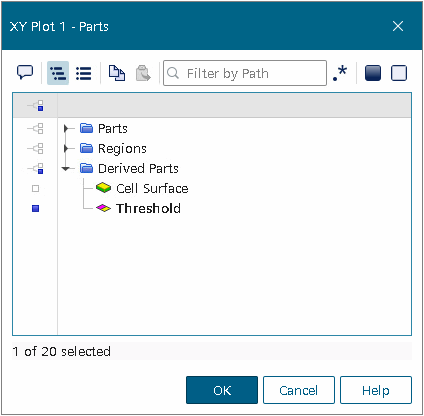Switch to hierarchical tree view icon
The height and width of the screenshot is (416, 424).
[58, 73]
